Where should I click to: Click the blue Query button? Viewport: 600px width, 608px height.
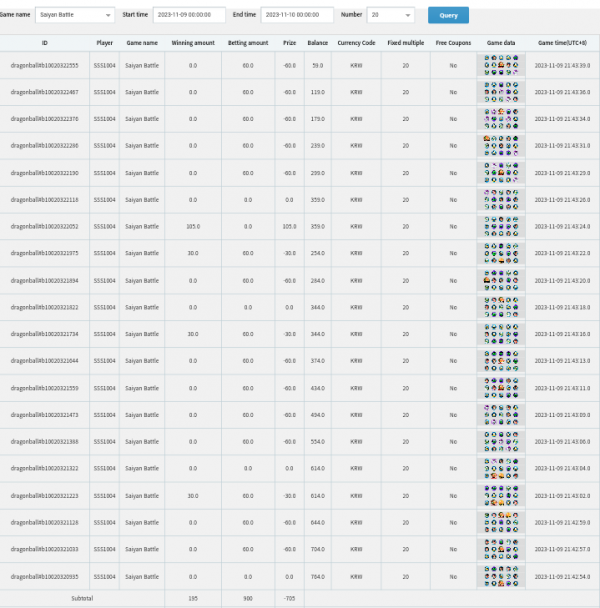[x=448, y=15]
